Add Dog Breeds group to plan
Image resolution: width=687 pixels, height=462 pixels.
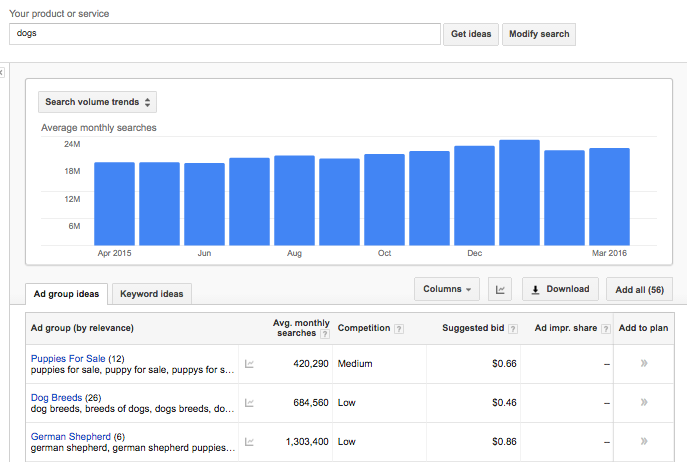click(644, 402)
